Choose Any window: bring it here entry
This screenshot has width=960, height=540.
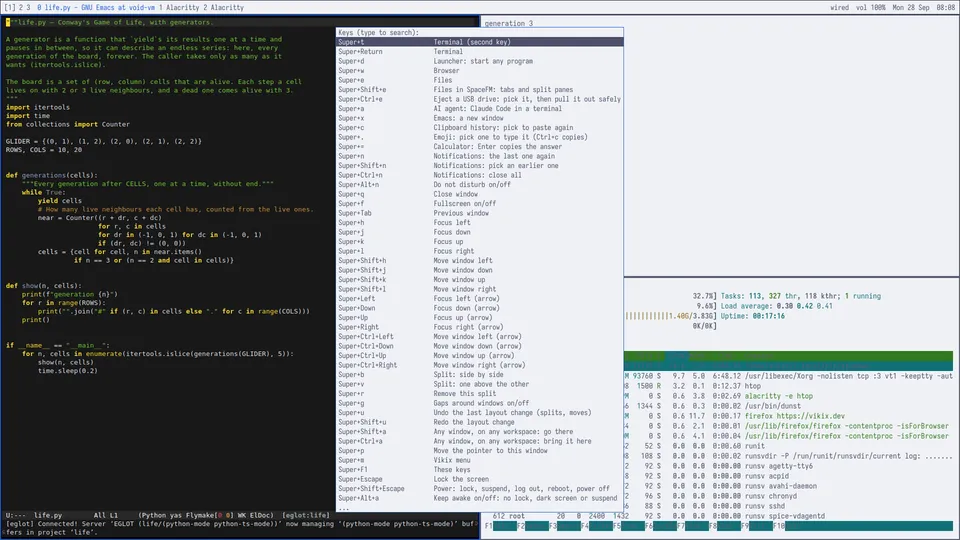click(480, 441)
